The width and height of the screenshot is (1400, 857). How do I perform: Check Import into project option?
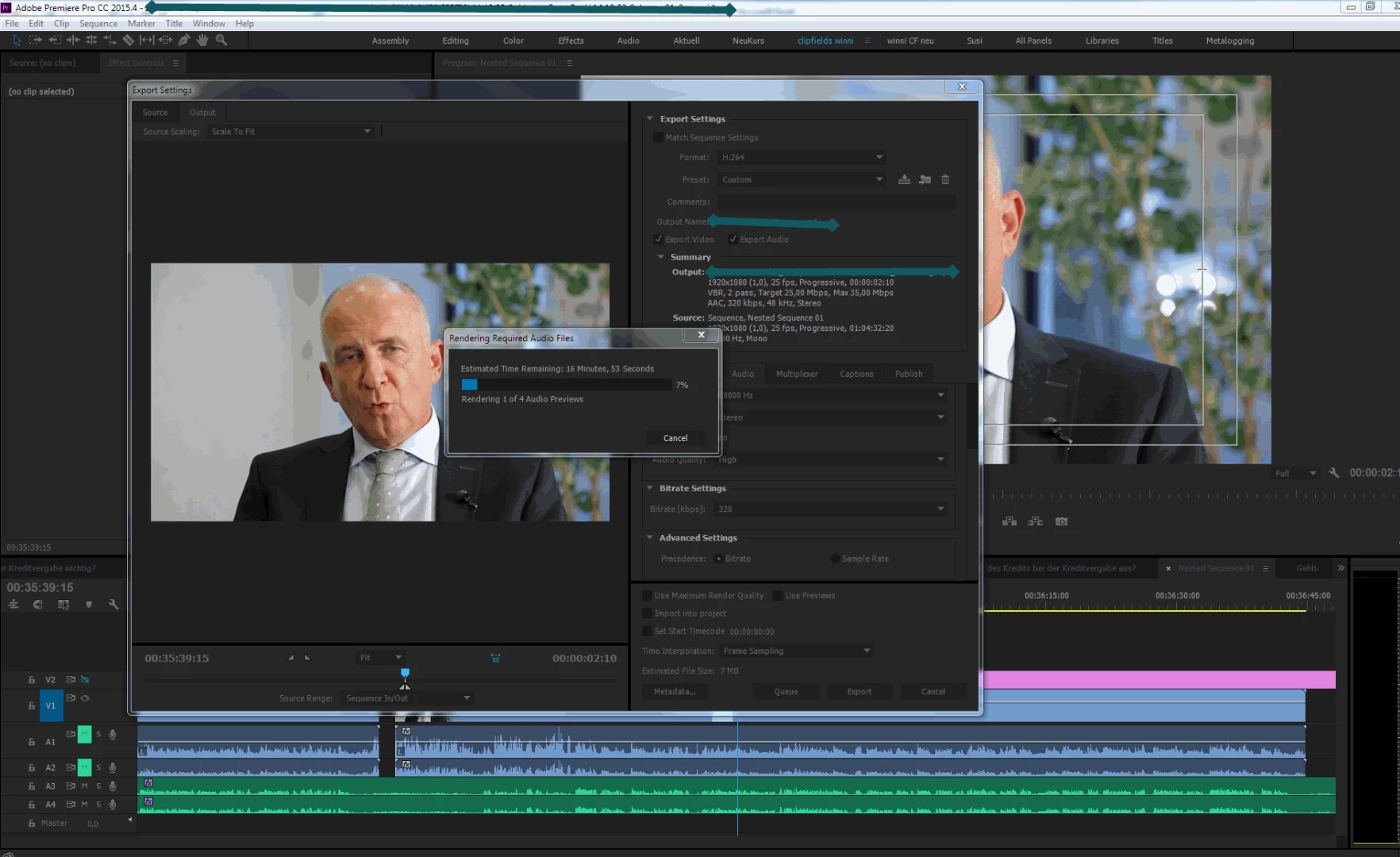coord(647,613)
